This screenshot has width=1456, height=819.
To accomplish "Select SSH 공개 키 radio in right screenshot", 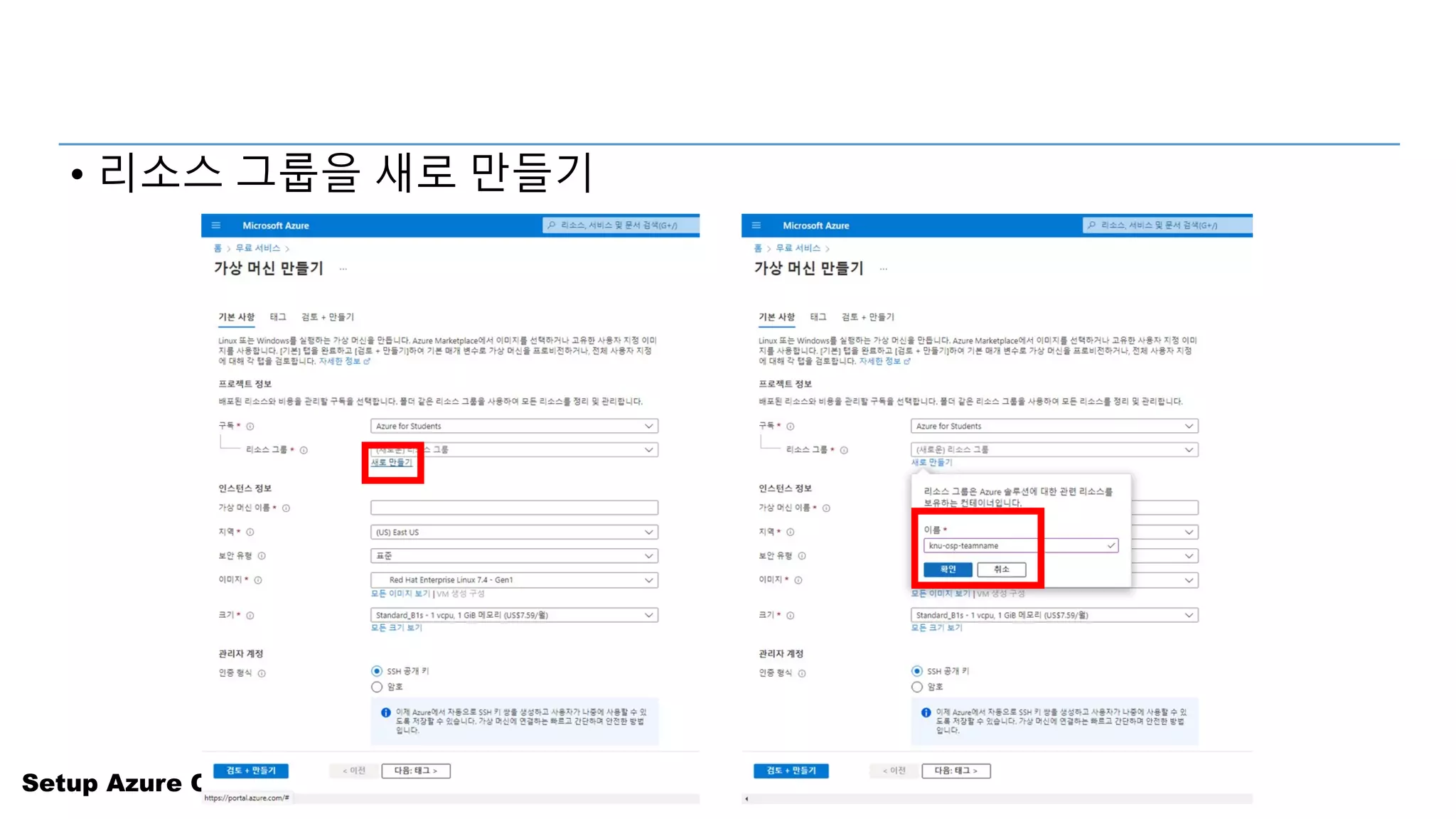I will tap(917, 671).
